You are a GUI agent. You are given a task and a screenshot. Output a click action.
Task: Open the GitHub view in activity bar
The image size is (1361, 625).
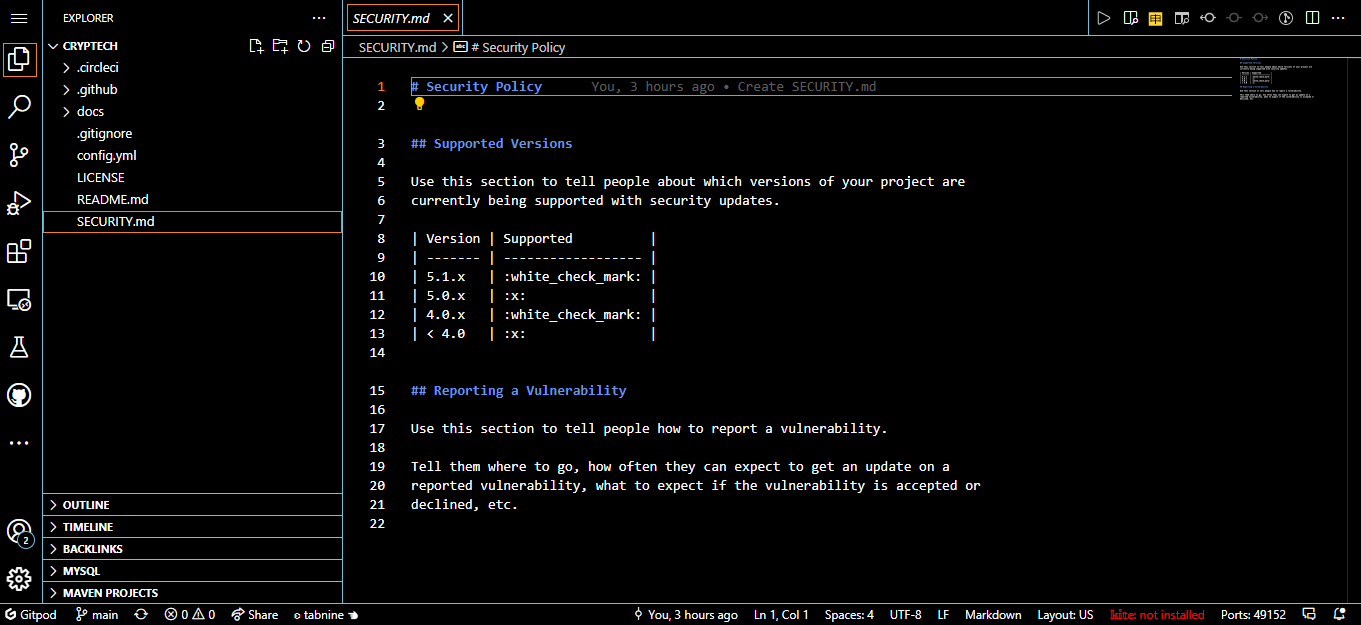pyautogui.click(x=19, y=395)
